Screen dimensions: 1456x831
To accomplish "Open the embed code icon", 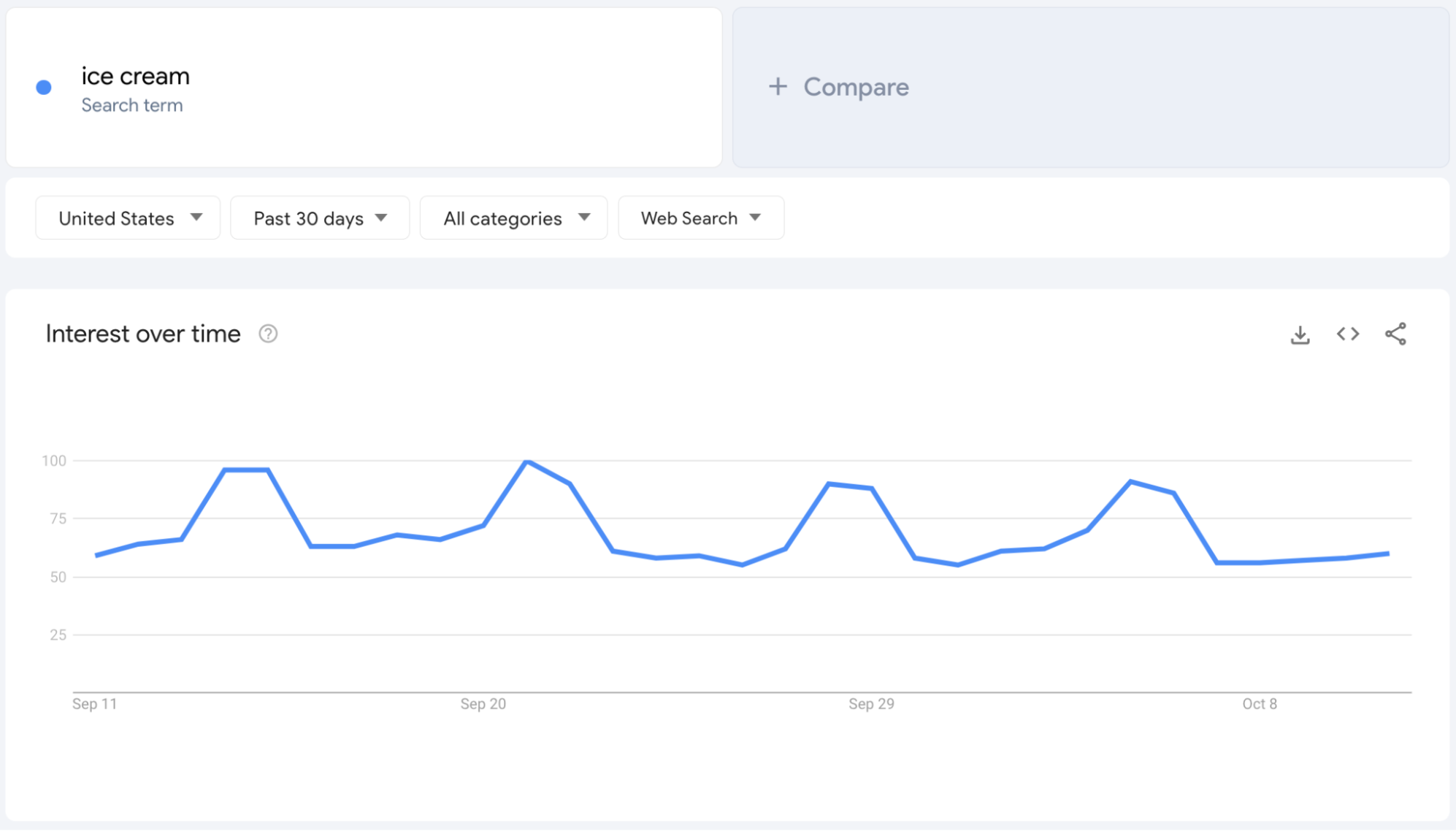I will click(x=1348, y=334).
